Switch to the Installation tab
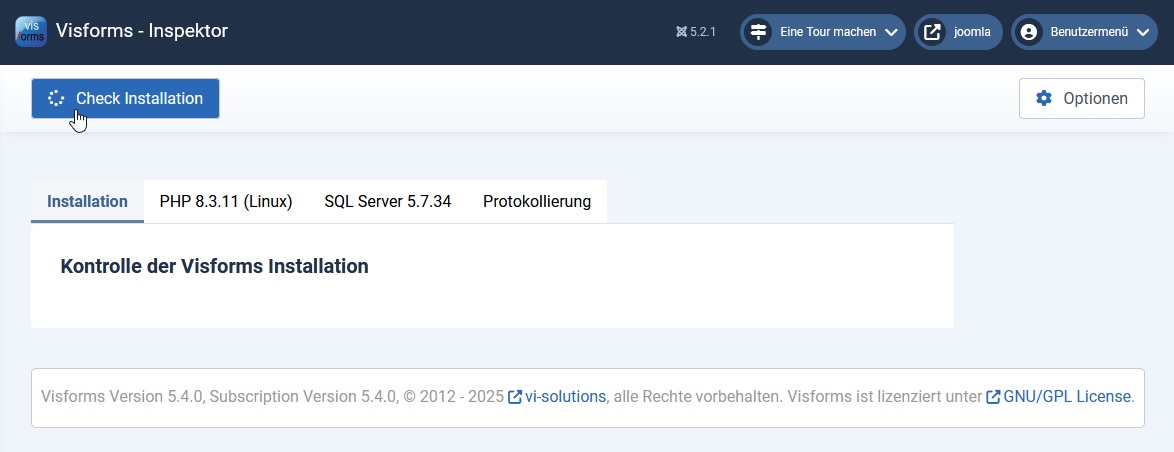This screenshot has height=452, width=1174. click(87, 201)
